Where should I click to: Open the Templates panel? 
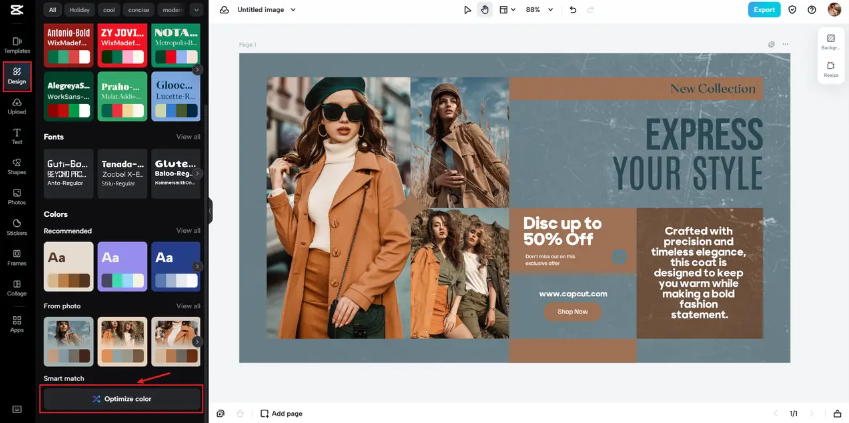(17, 45)
